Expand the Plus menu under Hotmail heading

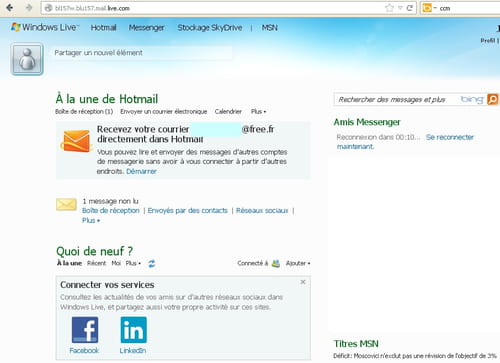[258, 112]
